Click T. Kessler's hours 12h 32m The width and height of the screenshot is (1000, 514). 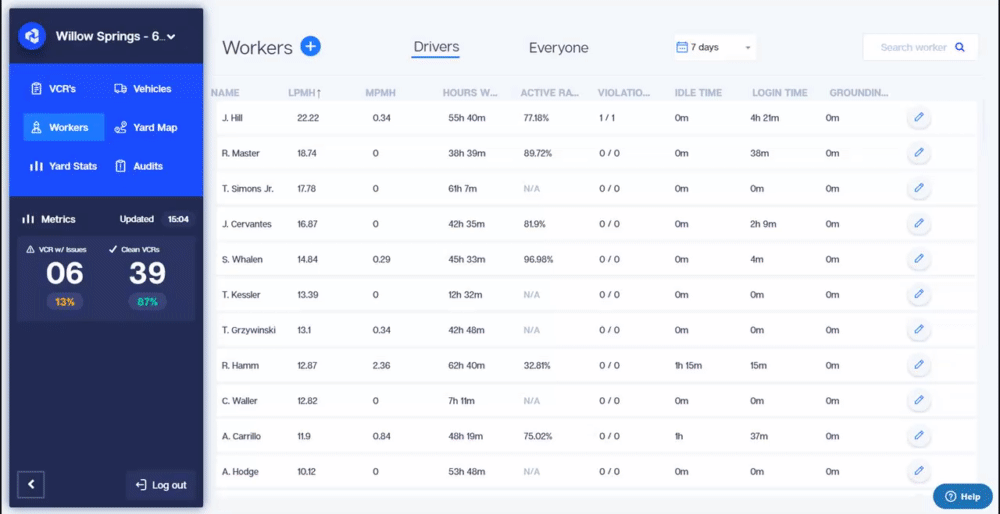tap(465, 295)
